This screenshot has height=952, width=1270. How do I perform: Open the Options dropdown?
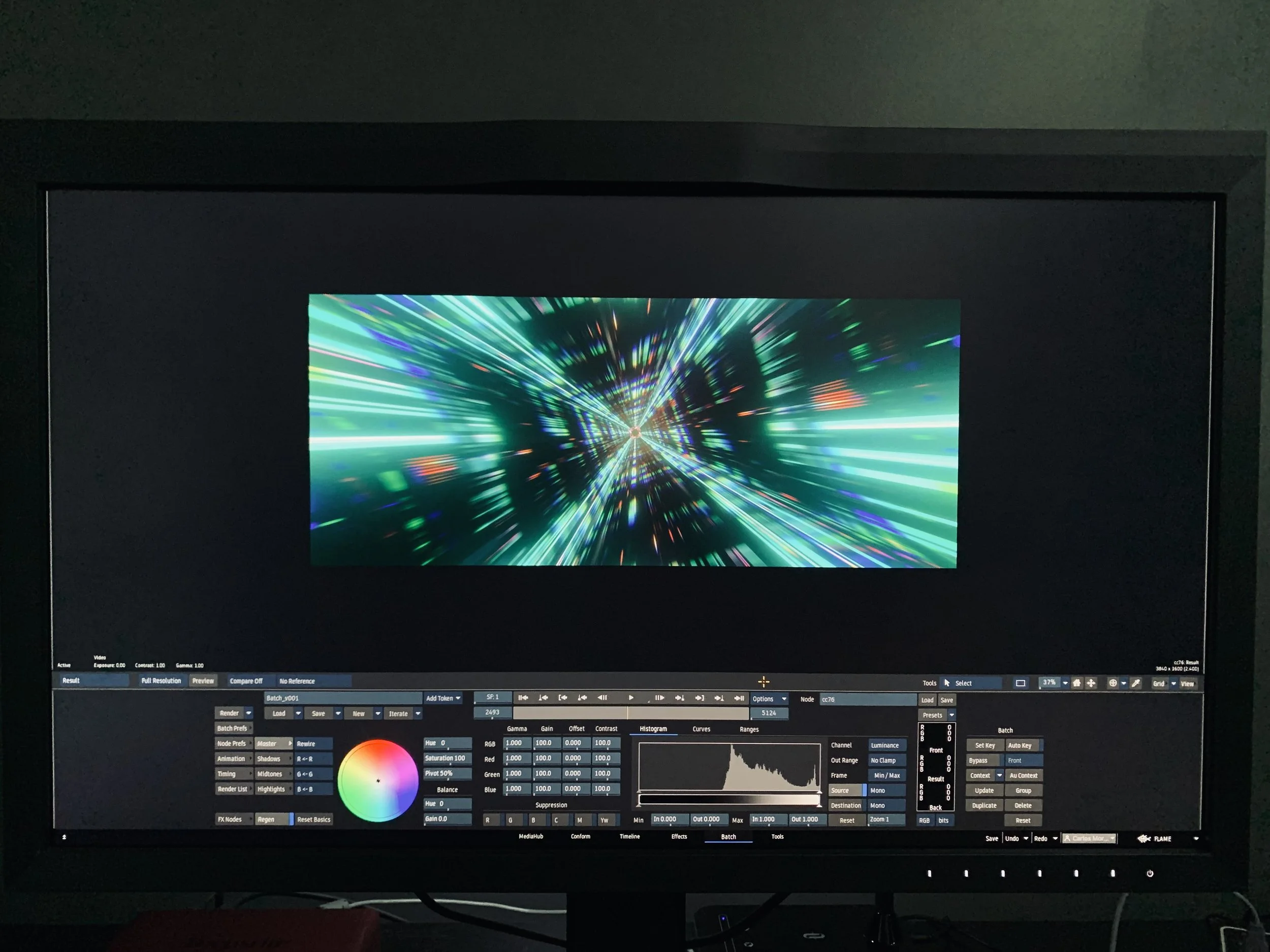[769, 699]
